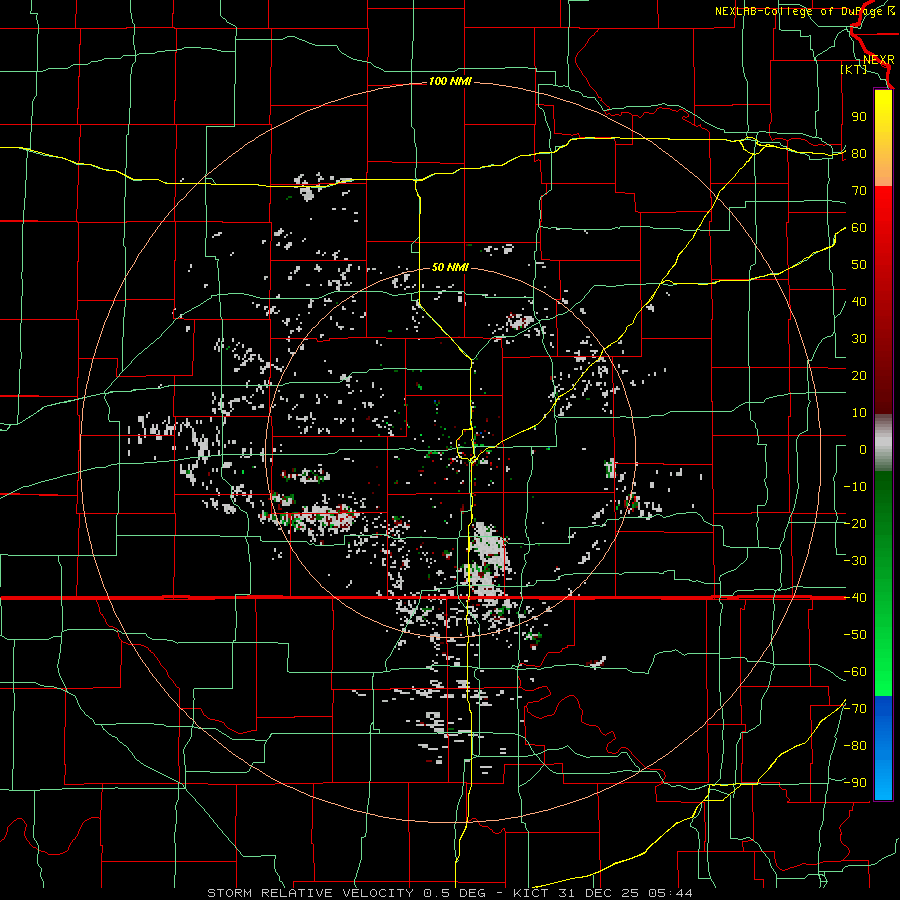Click the "90" velocity scale label
900x900 pixels.
pyautogui.click(x=859, y=117)
